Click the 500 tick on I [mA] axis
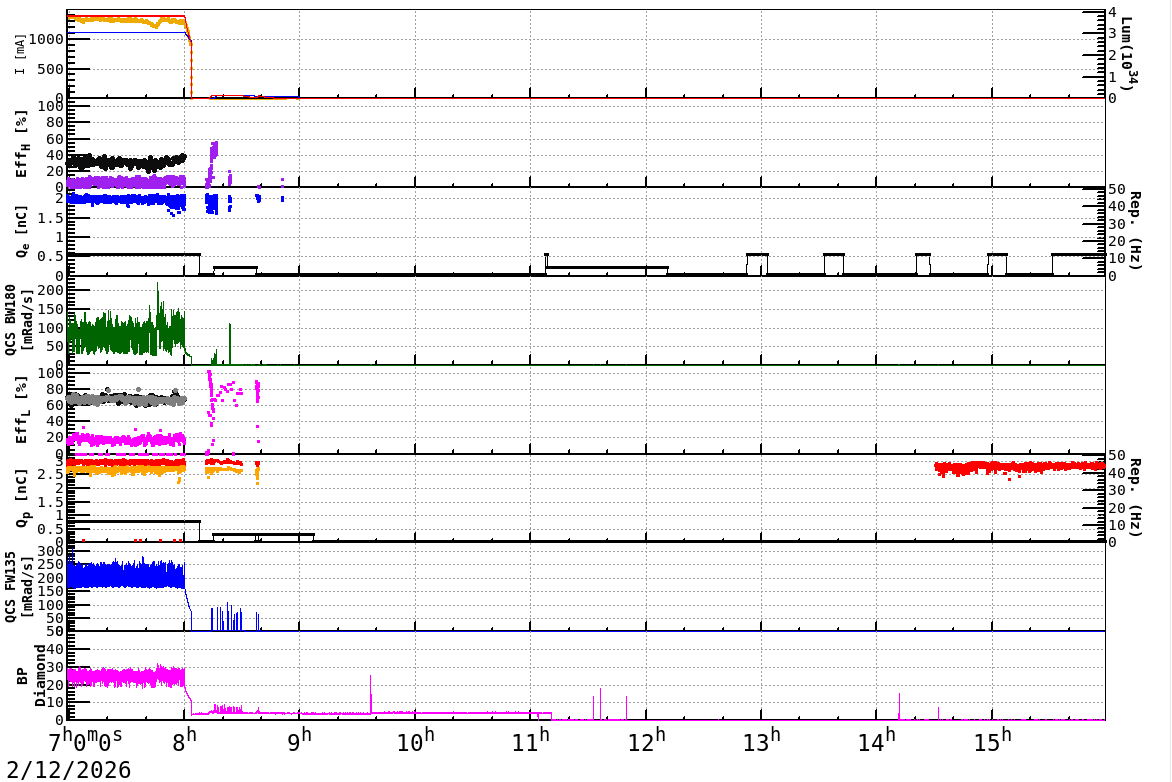The image size is (1172, 782). pos(50,69)
